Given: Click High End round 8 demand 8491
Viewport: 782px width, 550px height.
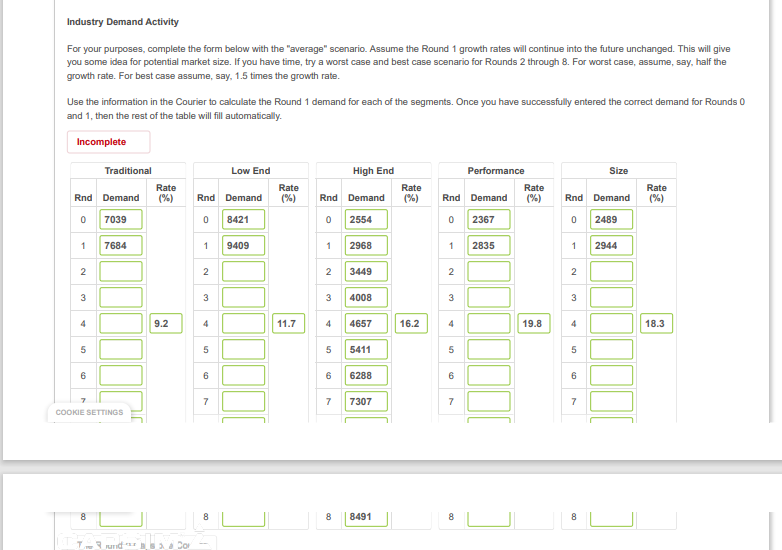Looking at the screenshot, I should pyautogui.click(x=366, y=518).
